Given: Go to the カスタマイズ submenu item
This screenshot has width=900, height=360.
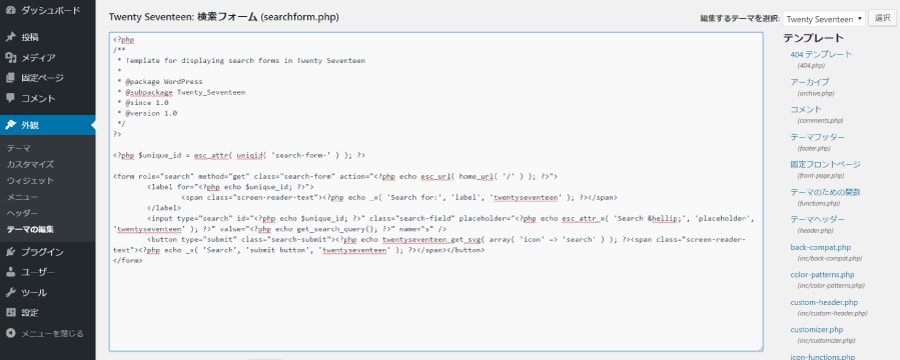Looking at the screenshot, I should 30,164.
